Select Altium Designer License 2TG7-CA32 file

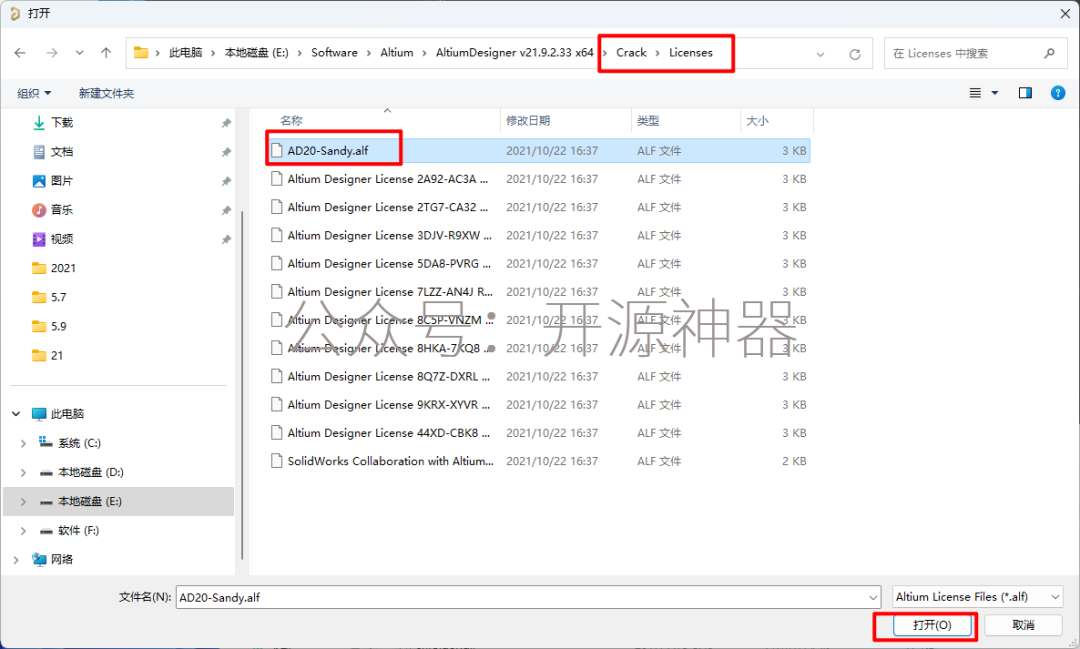[538, 207]
